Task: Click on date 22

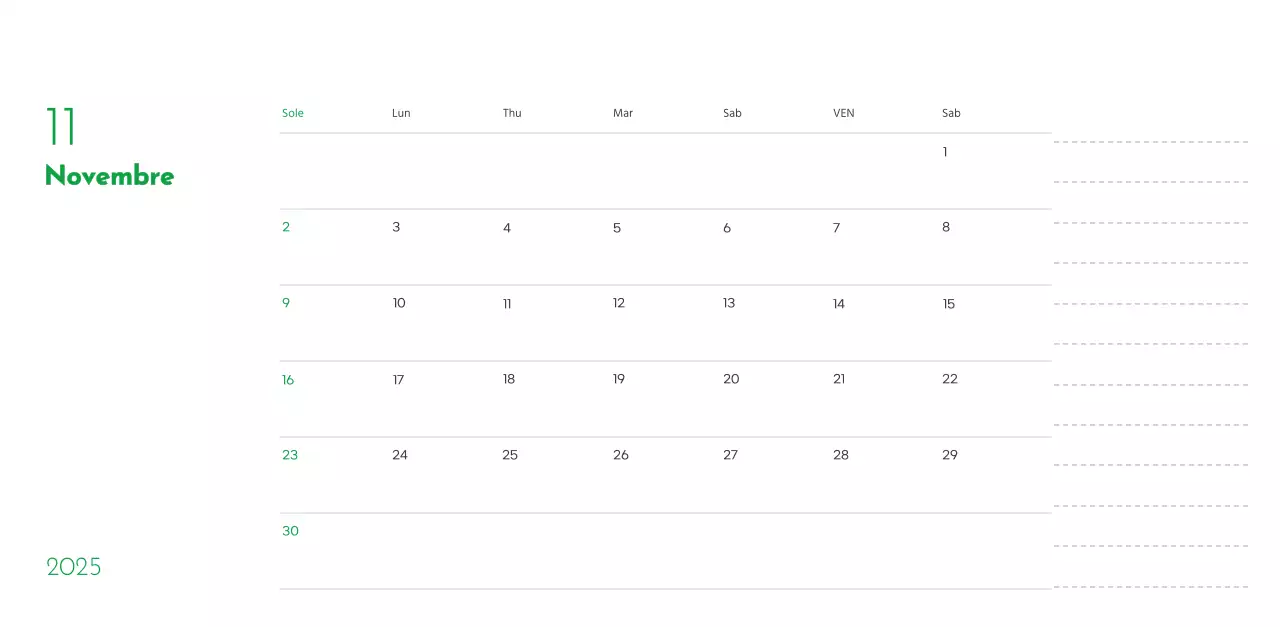Action: point(950,379)
